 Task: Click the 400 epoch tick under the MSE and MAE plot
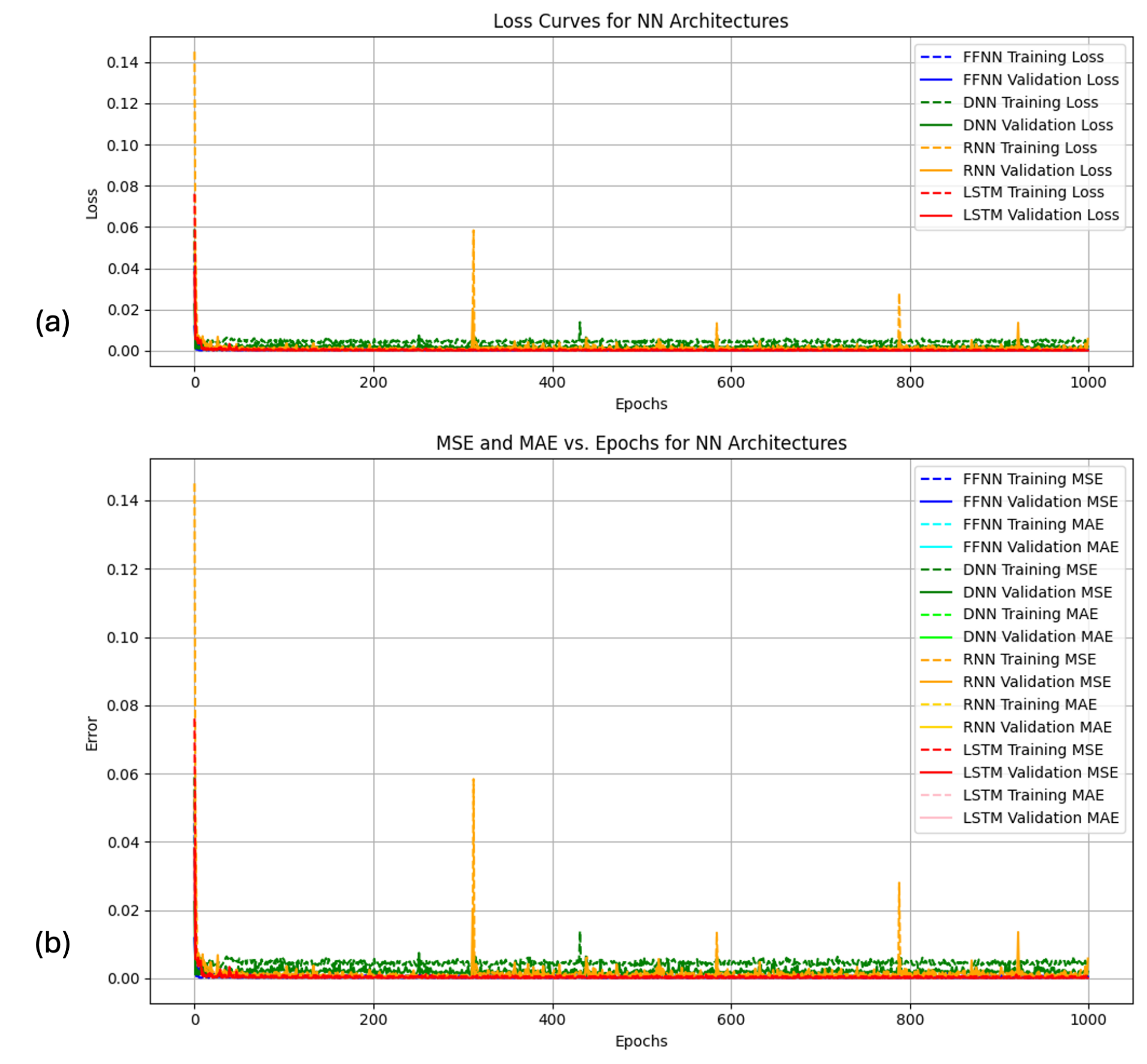pyautogui.click(x=552, y=1020)
